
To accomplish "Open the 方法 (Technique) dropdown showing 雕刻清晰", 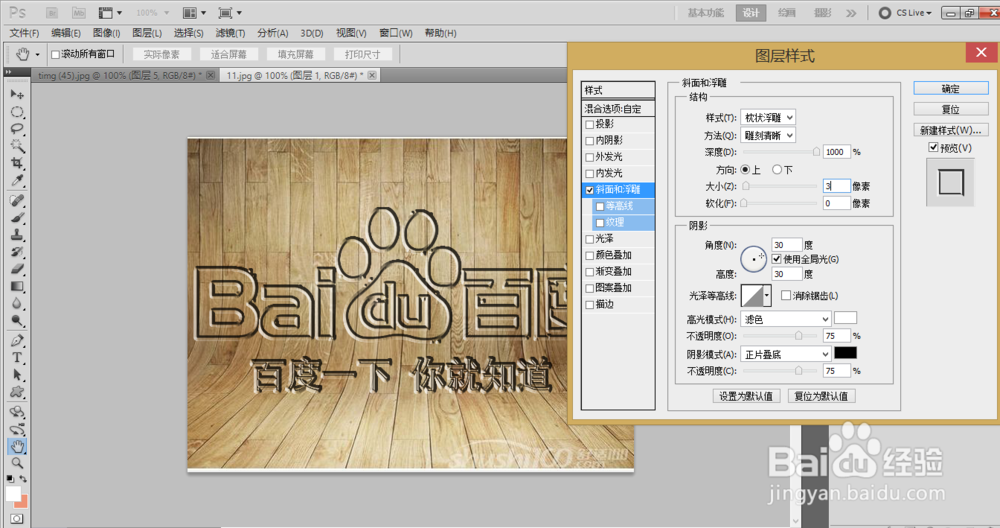I will [768, 135].
